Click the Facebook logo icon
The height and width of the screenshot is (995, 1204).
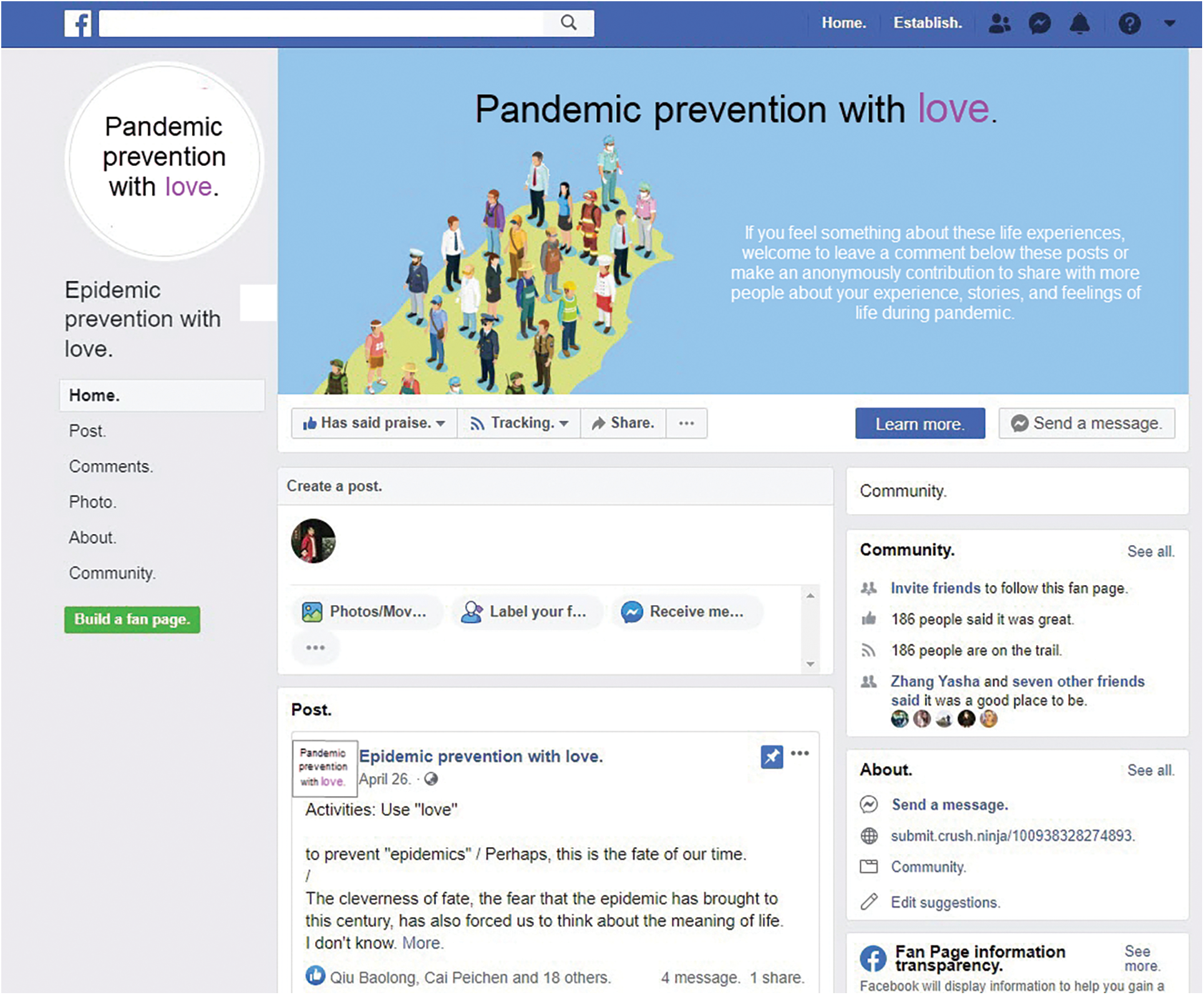point(78,24)
